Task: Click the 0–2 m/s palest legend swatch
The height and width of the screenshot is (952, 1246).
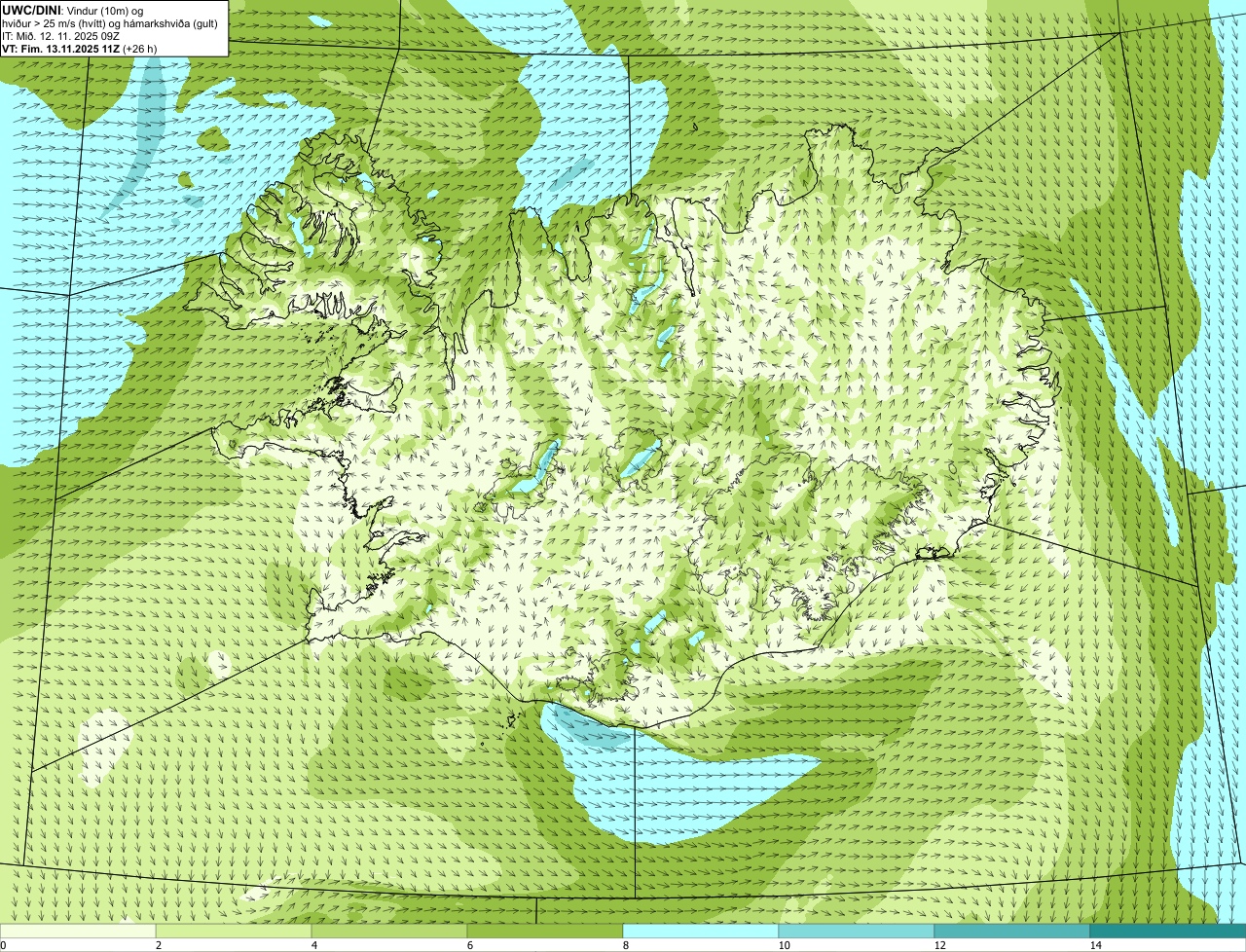Action: pos(78,932)
